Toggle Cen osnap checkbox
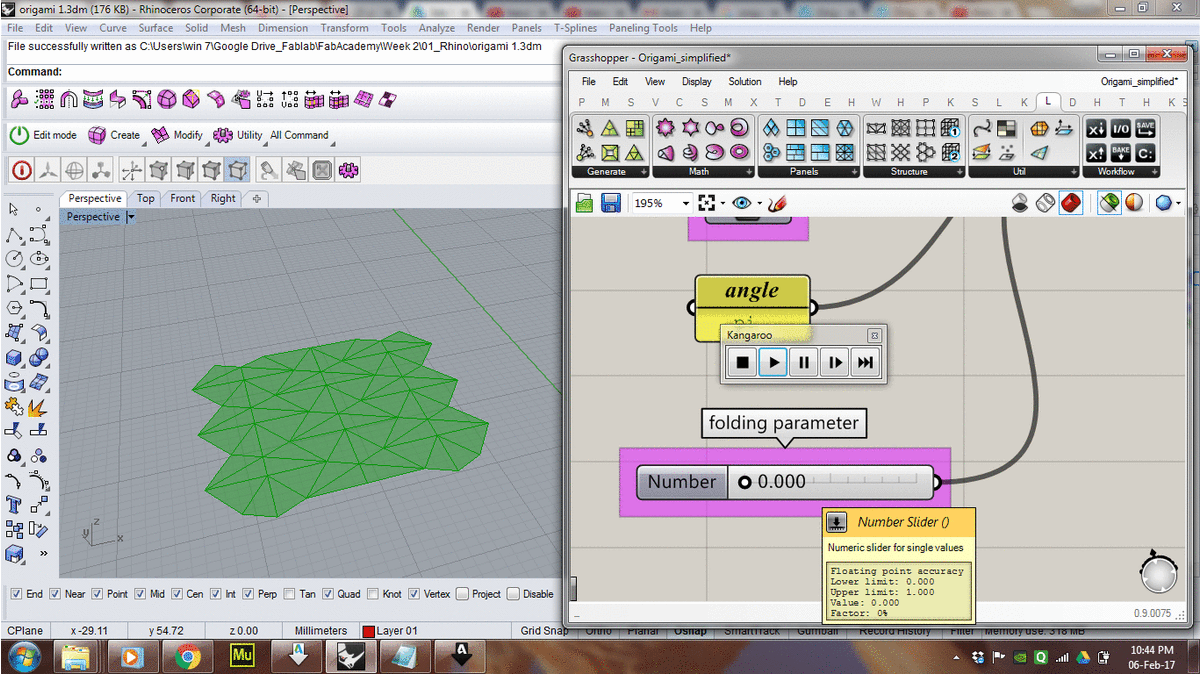1200x674 pixels. click(177, 594)
